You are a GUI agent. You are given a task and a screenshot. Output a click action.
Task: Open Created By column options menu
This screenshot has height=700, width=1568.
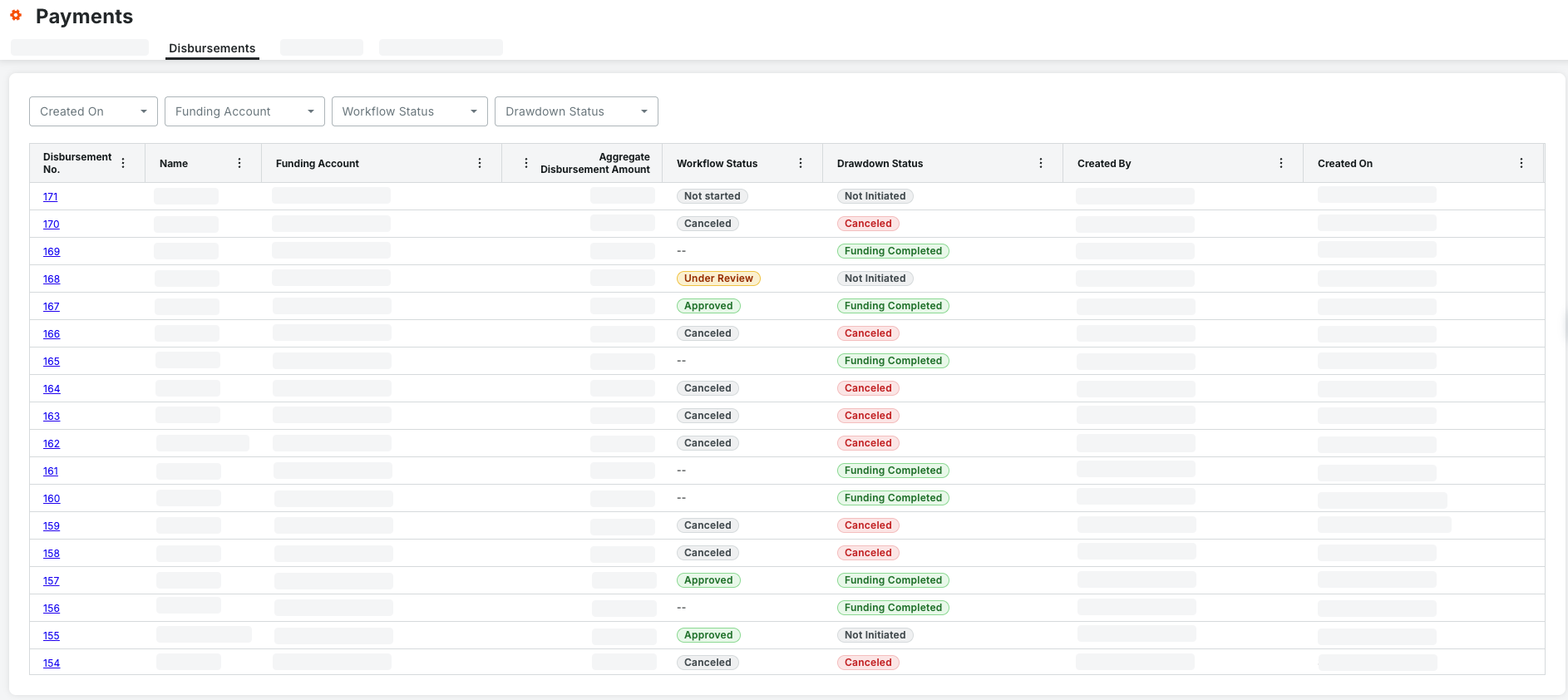coord(1281,163)
